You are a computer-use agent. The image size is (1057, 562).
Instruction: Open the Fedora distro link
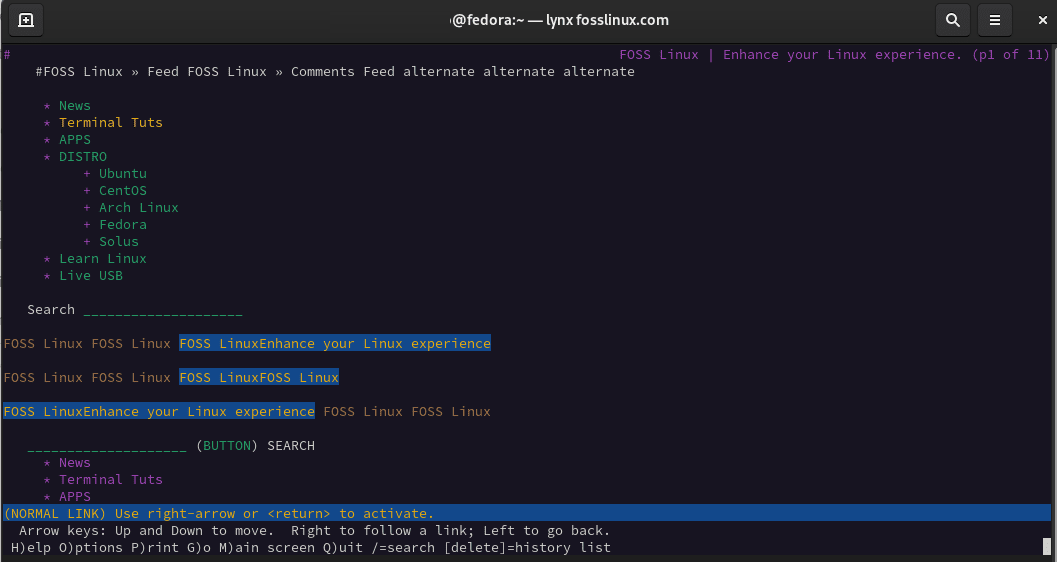[x=123, y=224]
